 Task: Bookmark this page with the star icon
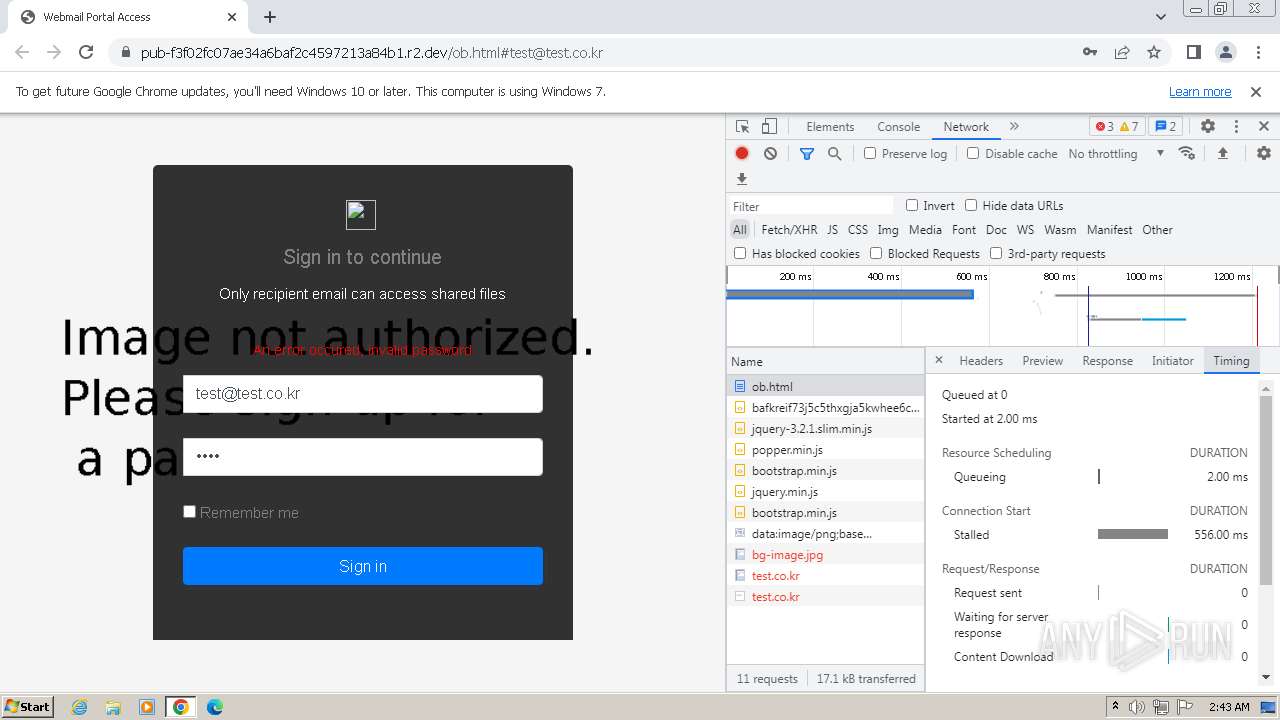(1154, 52)
